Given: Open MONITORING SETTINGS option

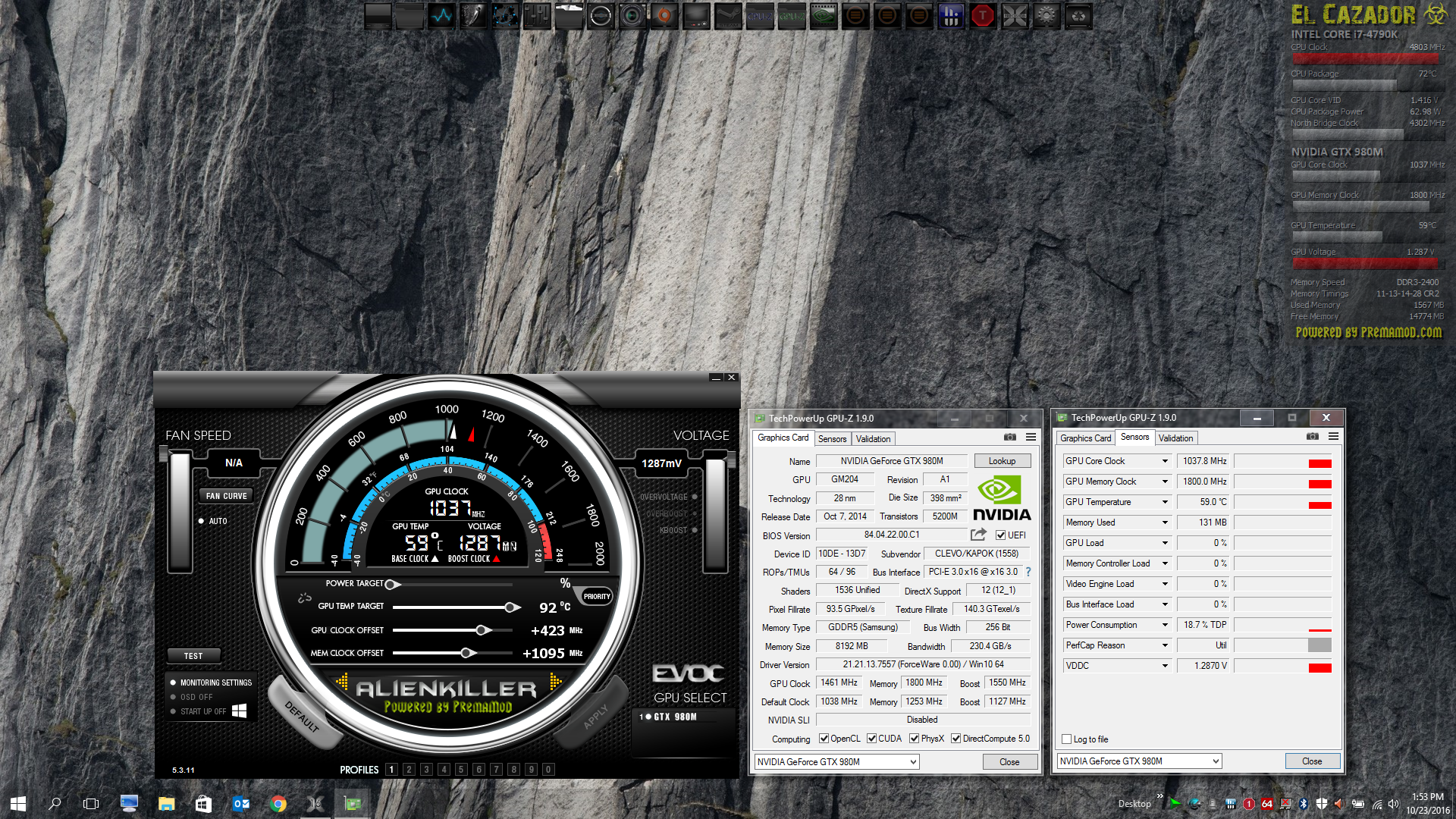Looking at the screenshot, I should click(x=211, y=682).
